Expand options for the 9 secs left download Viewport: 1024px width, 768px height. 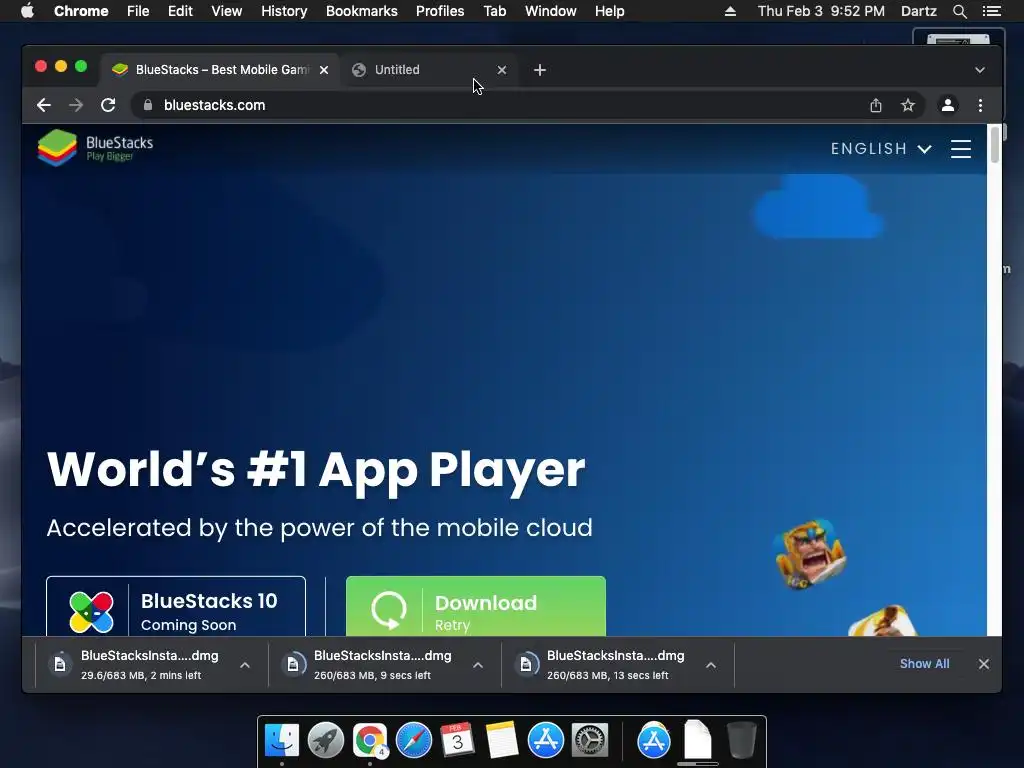478,665
